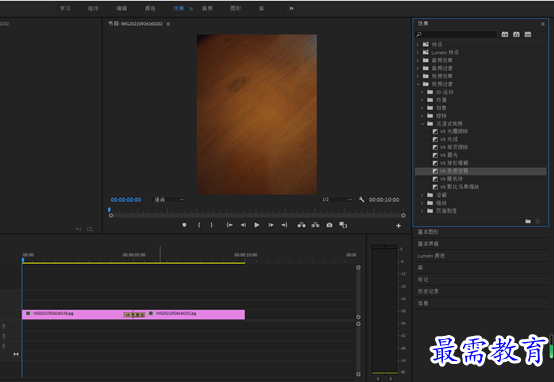Switch to the 编辑 workspace tab
This screenshot has width=554, height=382.
tap(122, 8)
